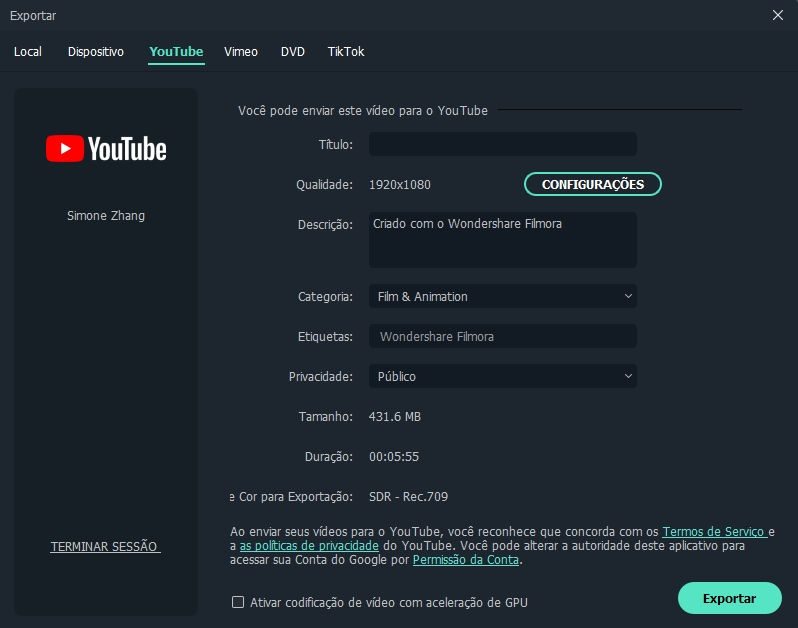798x628 pixels.
Task: Close the Exportar dialog window
Action: click(x=778, y=15)
